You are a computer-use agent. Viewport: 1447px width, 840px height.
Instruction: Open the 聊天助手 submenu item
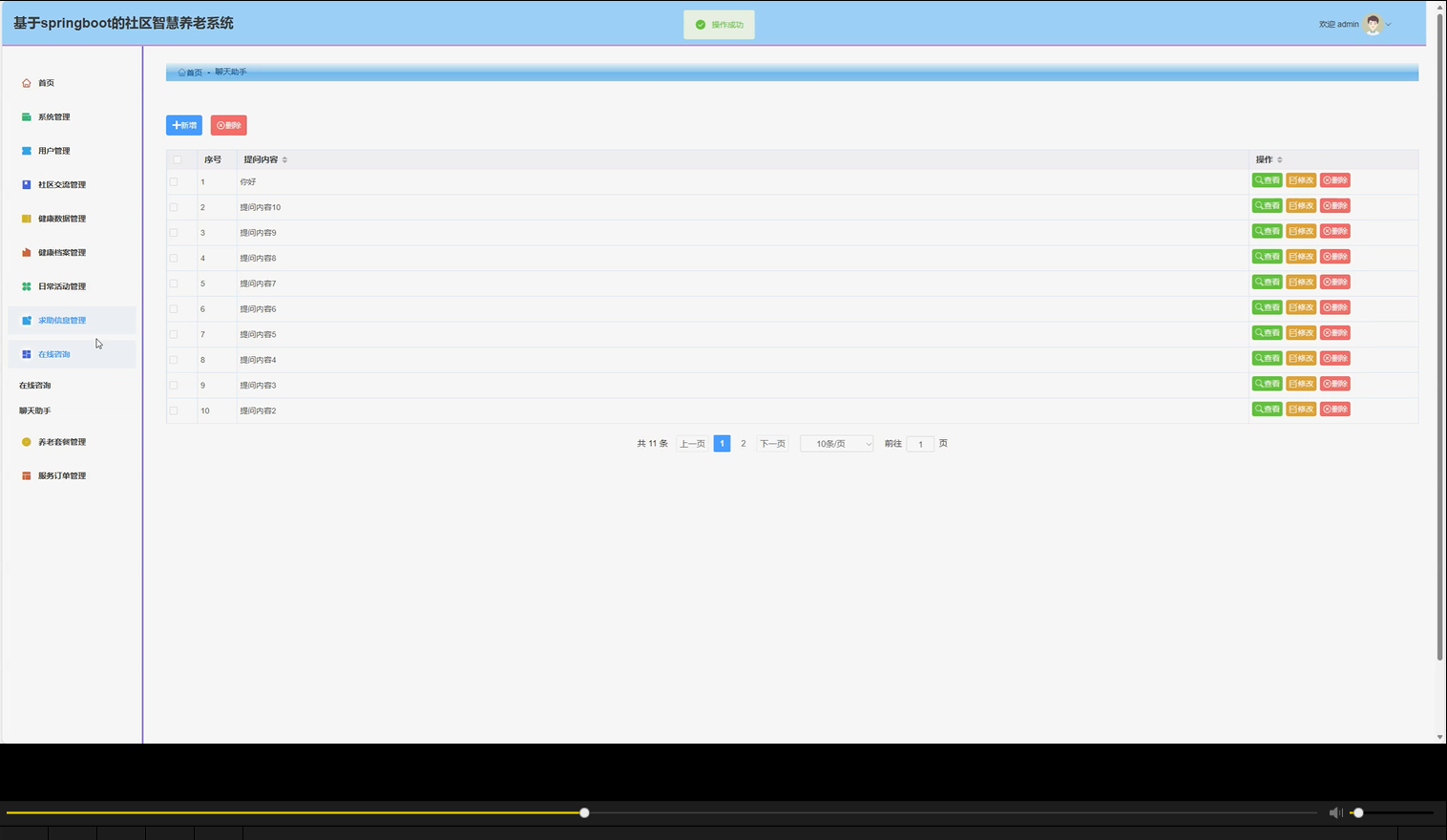point(35,411)
